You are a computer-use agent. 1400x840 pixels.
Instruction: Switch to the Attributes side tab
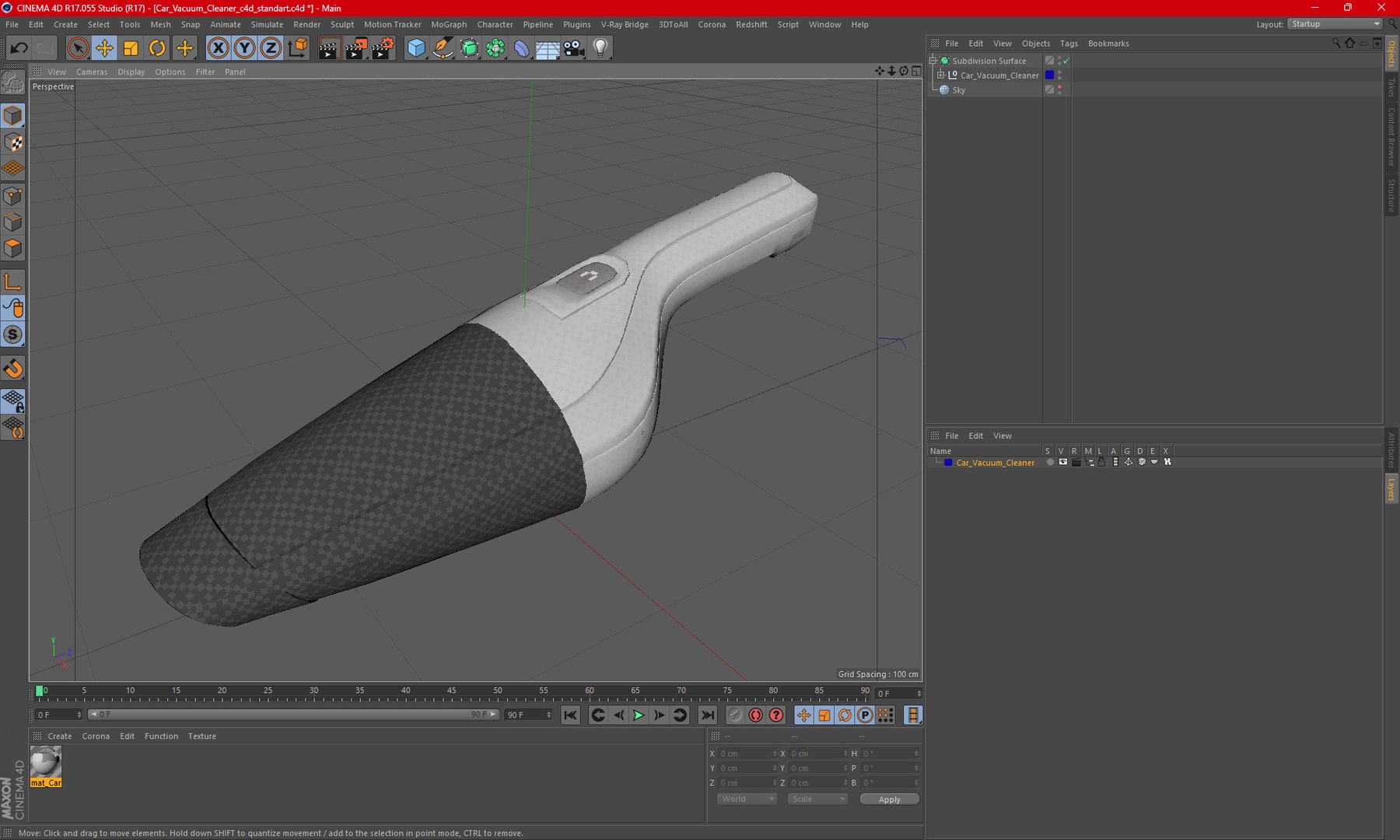coord(1391,450)
